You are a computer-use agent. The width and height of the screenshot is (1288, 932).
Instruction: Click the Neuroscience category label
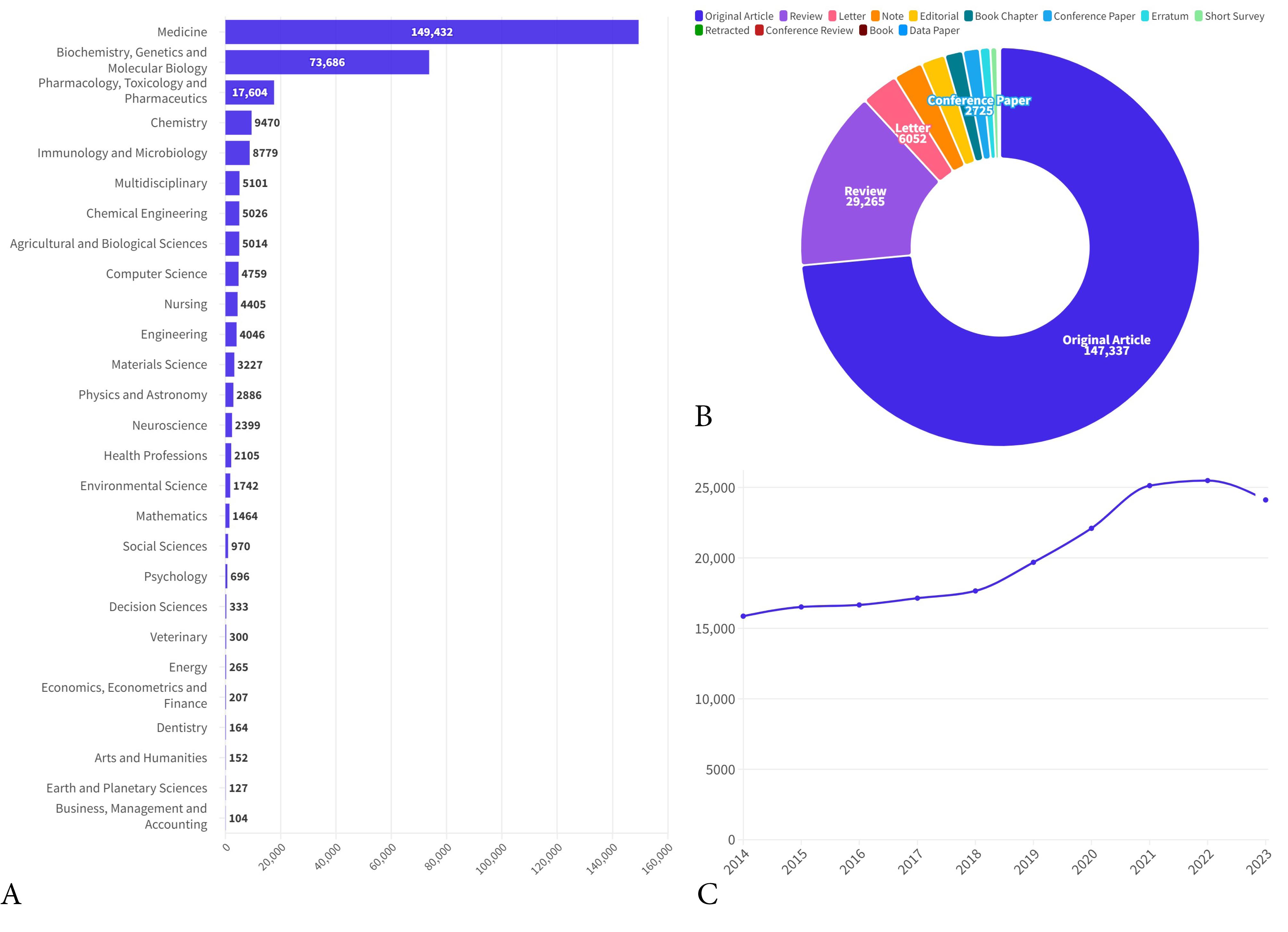click(170, 425)
